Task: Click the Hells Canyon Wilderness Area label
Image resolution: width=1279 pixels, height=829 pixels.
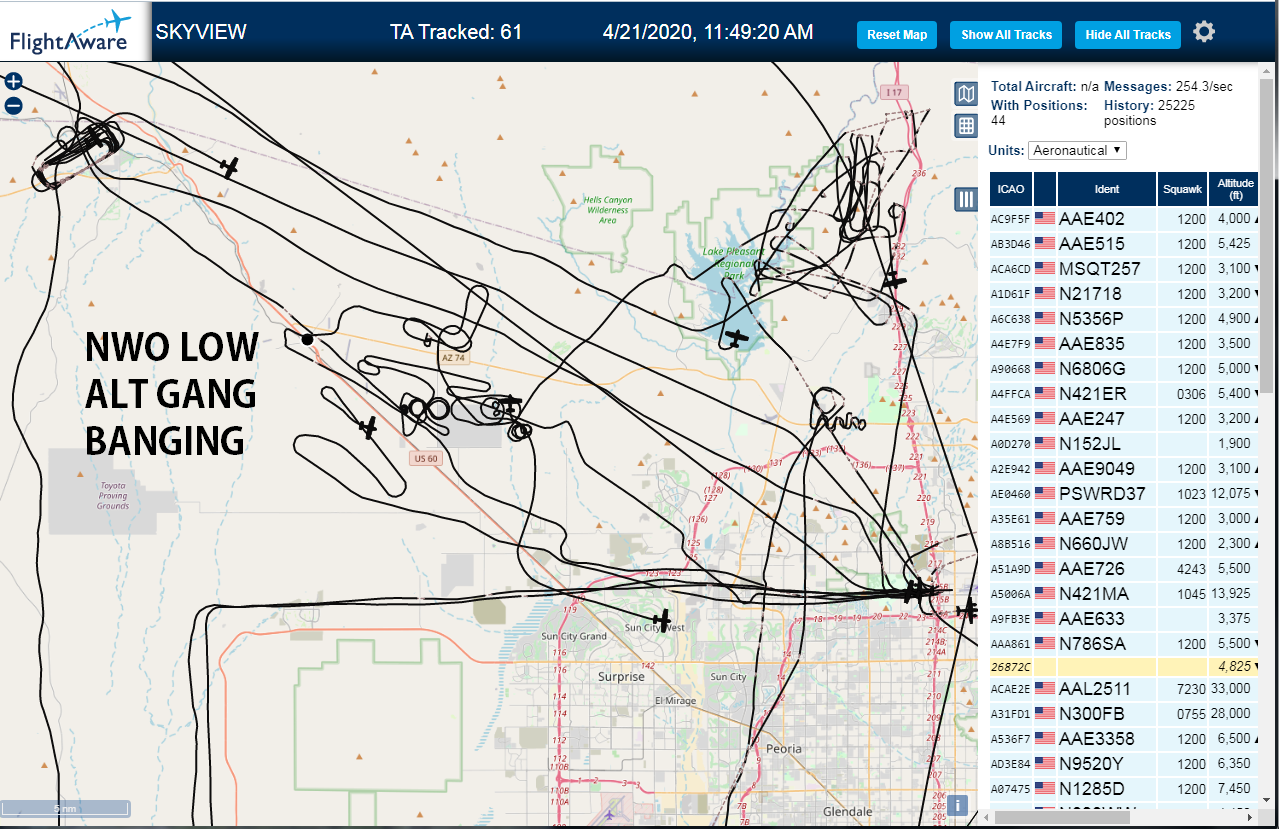Action: coord(607,210)
